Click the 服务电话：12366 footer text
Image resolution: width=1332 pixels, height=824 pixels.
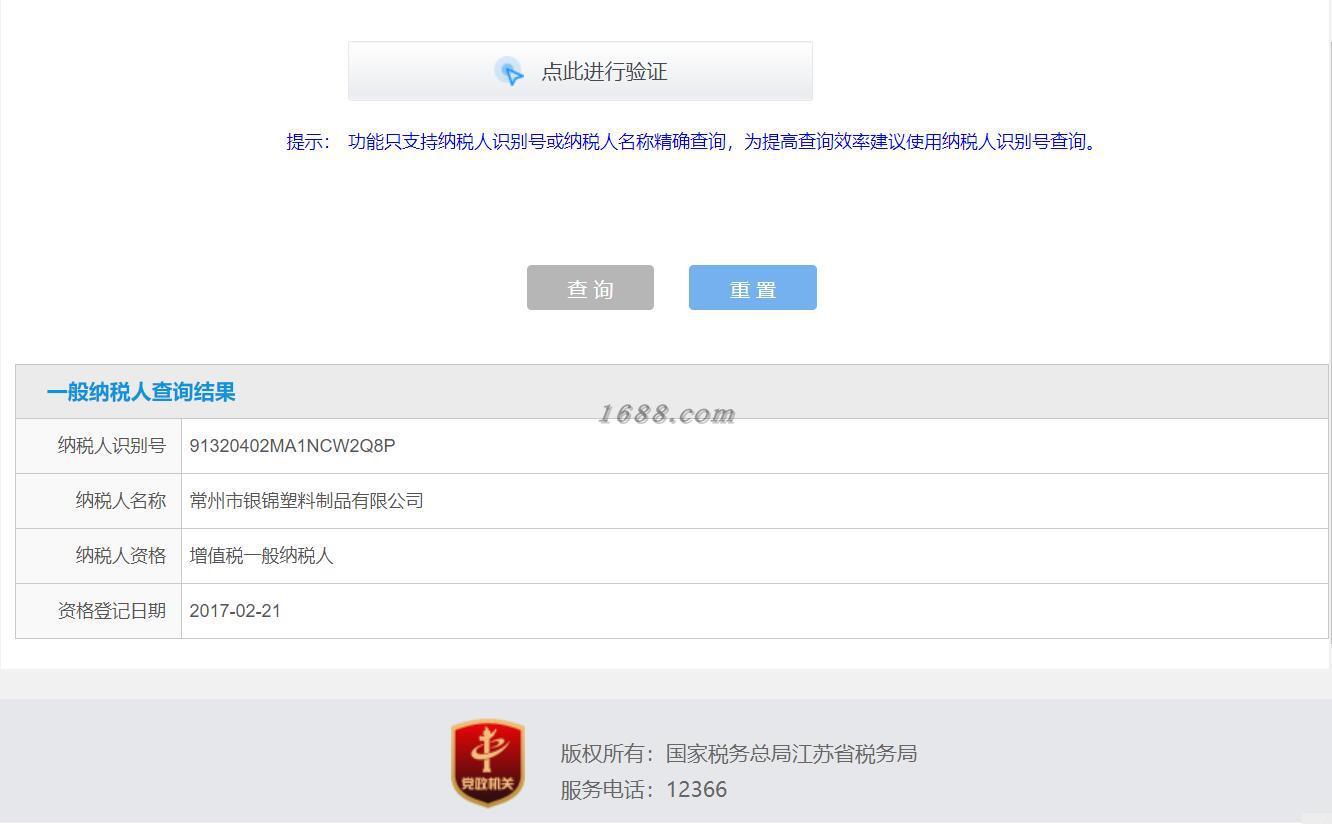[644, 790]
